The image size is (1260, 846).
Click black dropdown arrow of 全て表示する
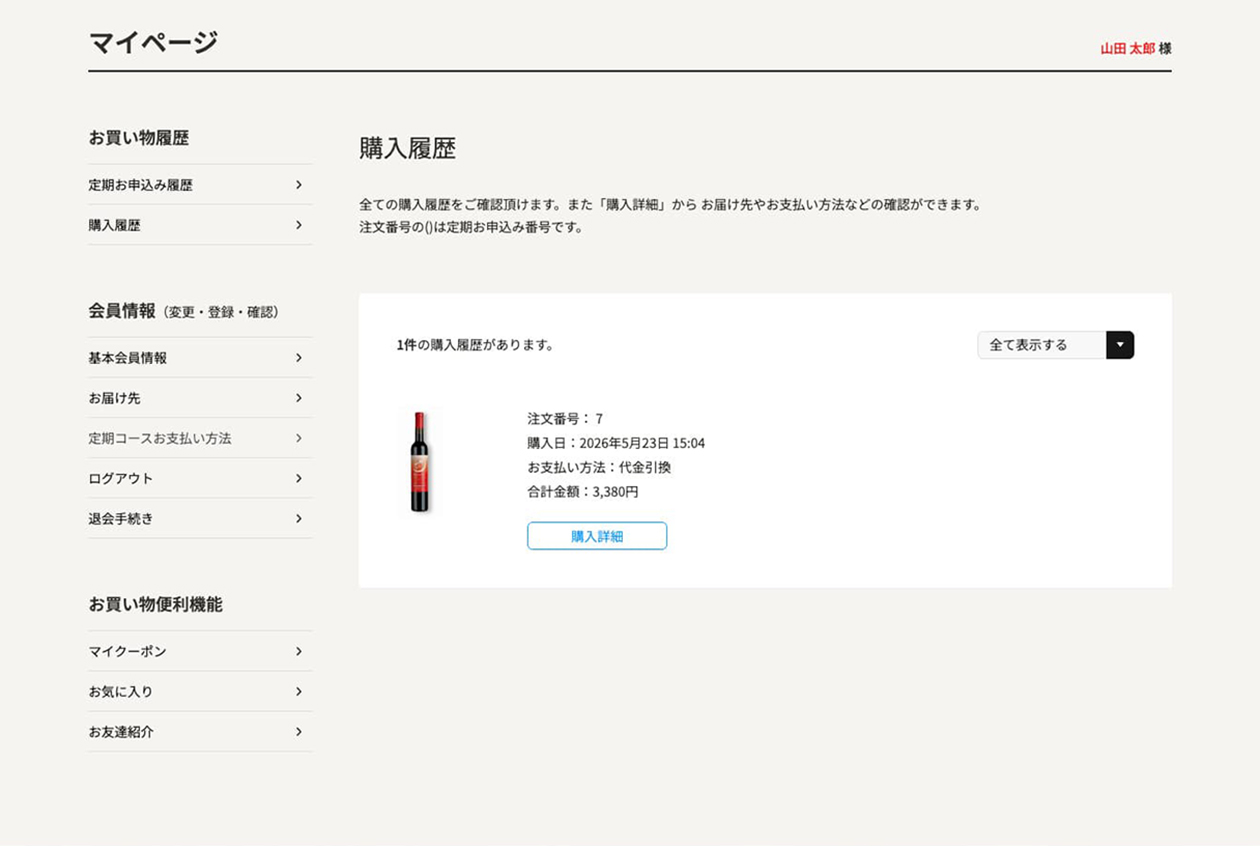pos(1120,345)
